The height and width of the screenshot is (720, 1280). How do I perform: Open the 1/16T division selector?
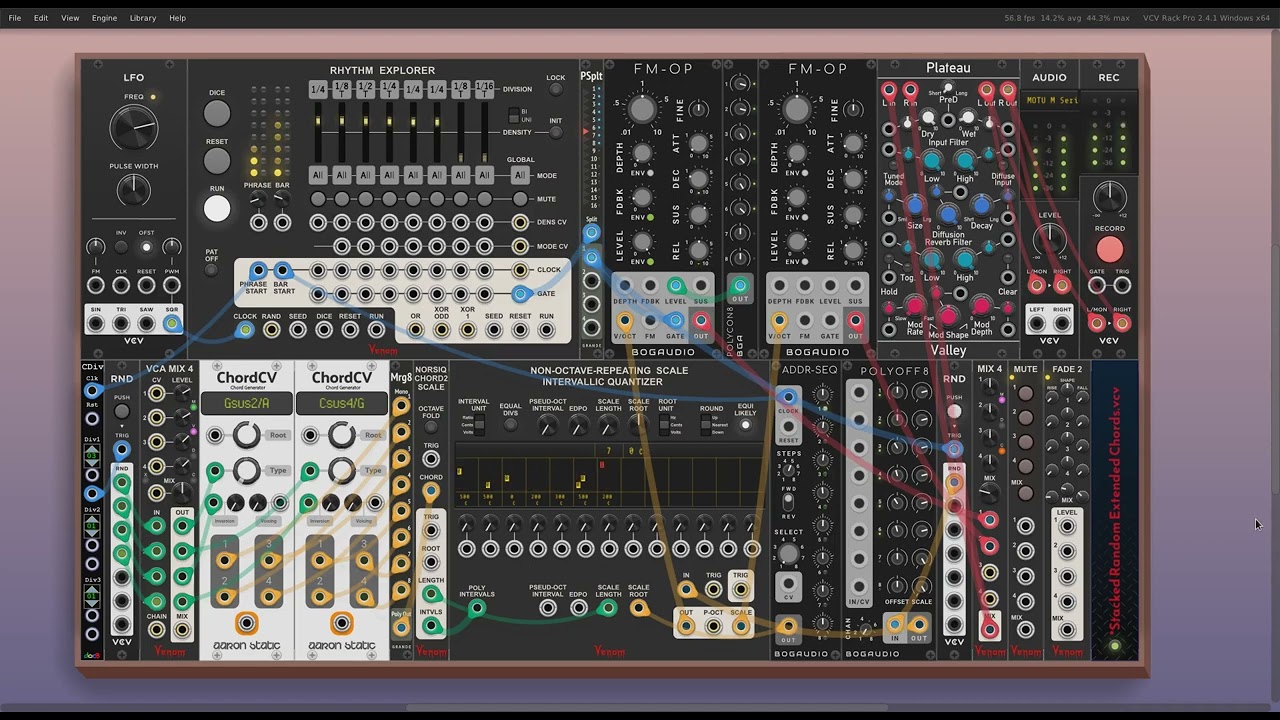484,89
